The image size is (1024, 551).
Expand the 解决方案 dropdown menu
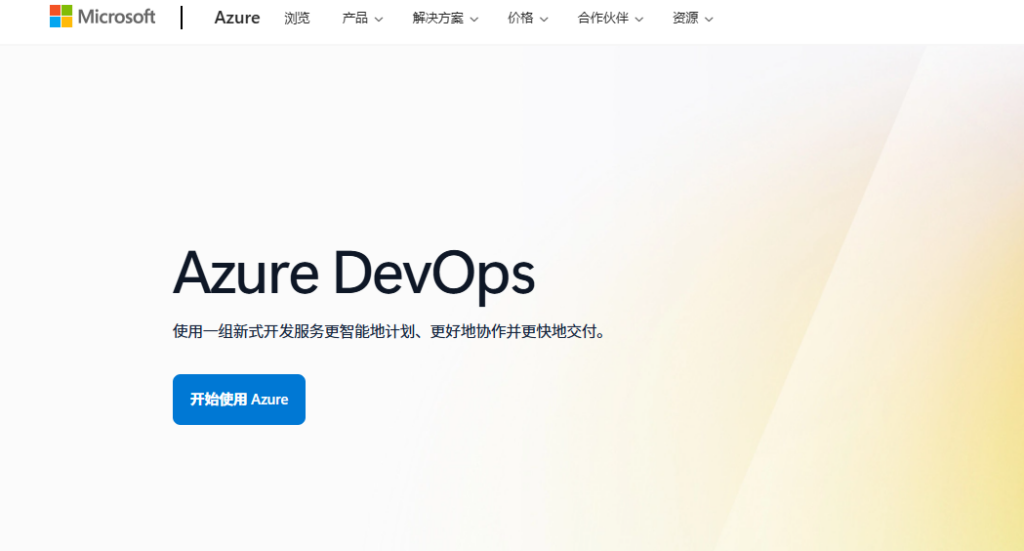tap(445, 18)
